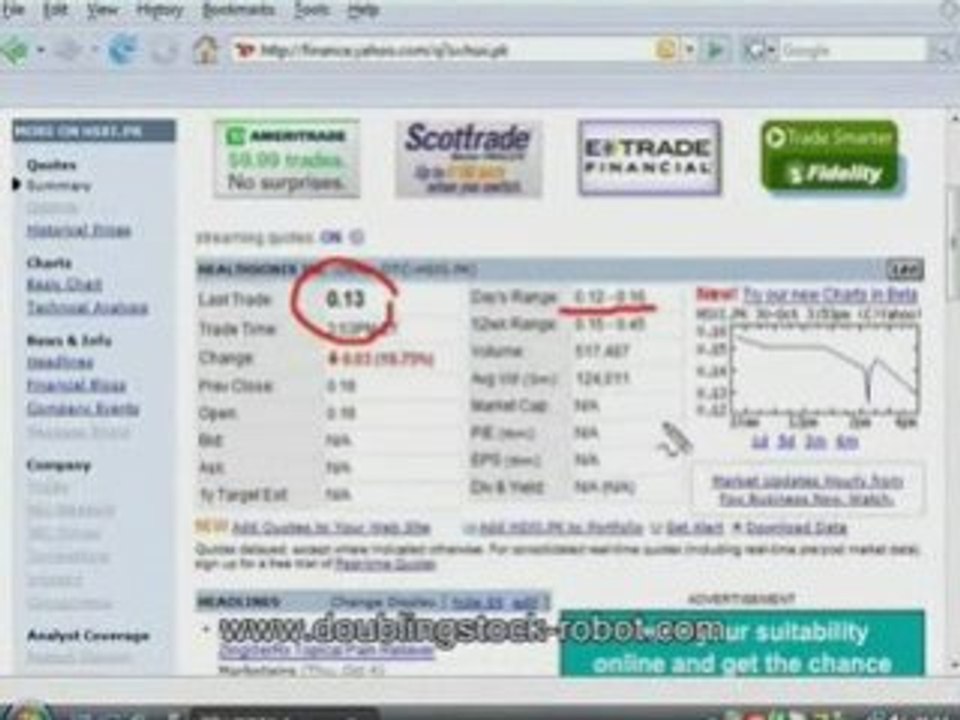Image resolution: width=960 pixels, height=720 pixels.
Task: Click the Last Trade value 0.13
Action: (x=346, y=299)
